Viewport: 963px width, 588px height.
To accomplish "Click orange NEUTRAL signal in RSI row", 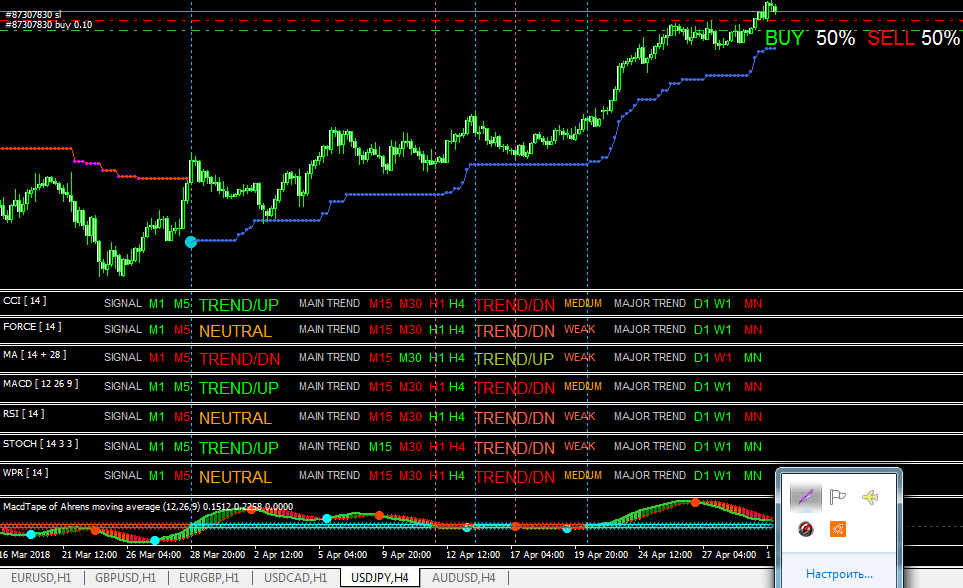I will pos(235,418).
